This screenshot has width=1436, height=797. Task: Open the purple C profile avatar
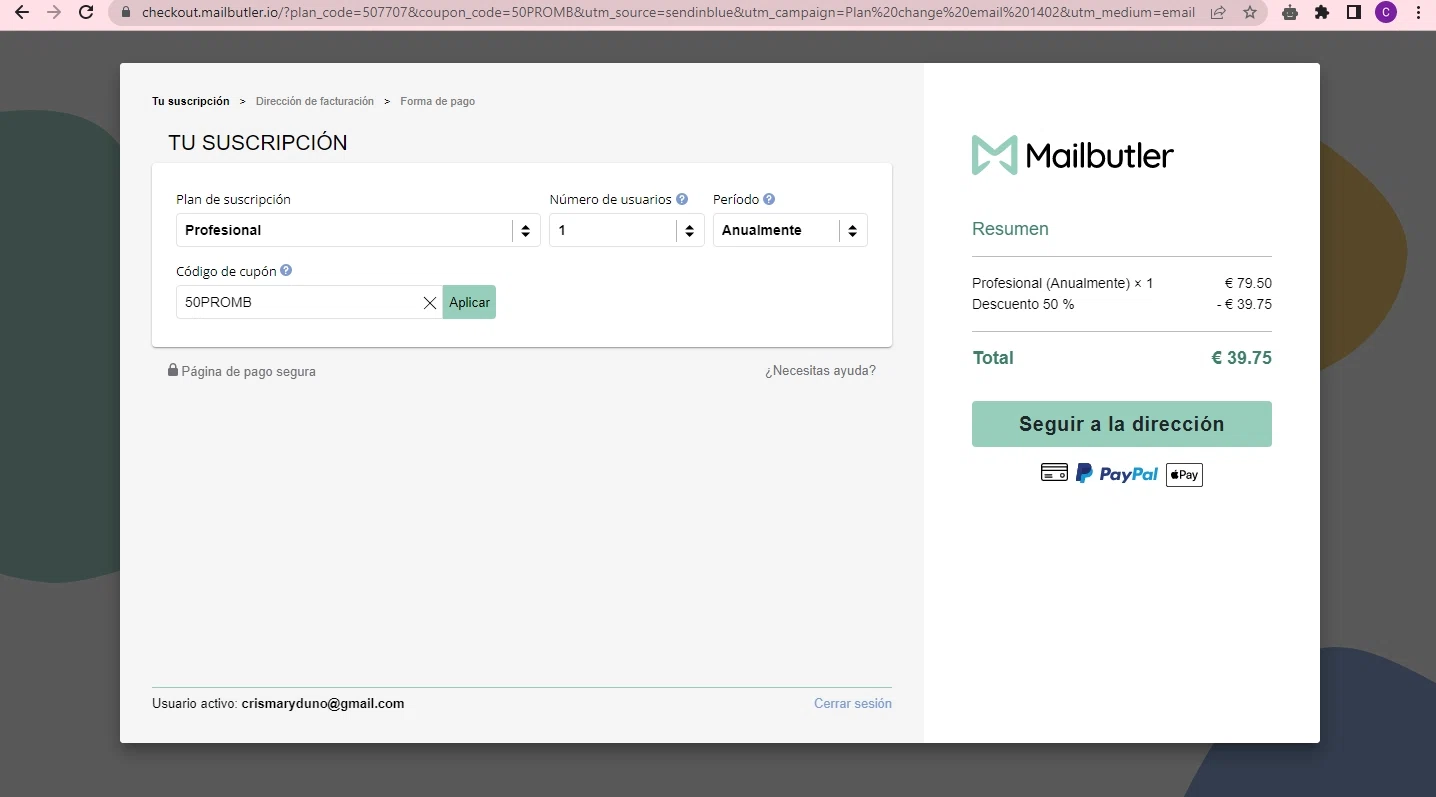point(1386,13)
